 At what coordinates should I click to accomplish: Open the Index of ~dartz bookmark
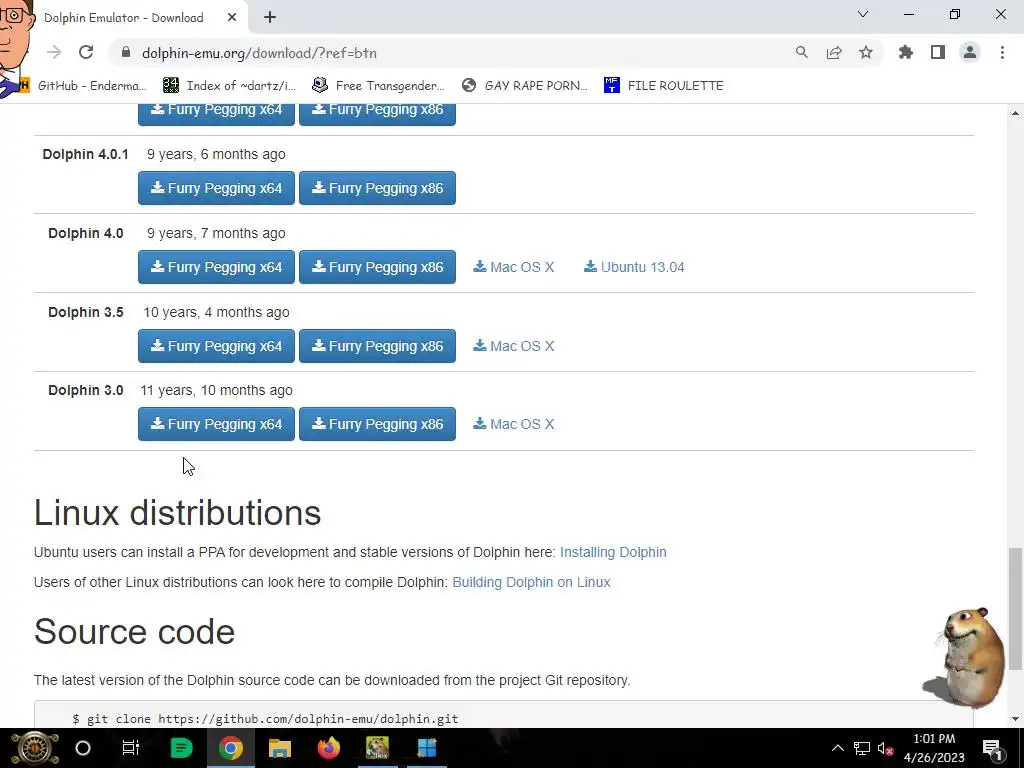click(x=229, y=86)
